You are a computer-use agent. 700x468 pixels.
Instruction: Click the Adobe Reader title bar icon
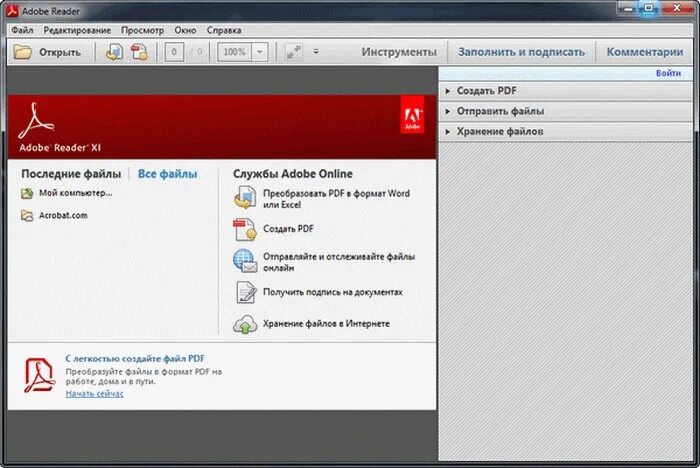click(x=12, y=11)
